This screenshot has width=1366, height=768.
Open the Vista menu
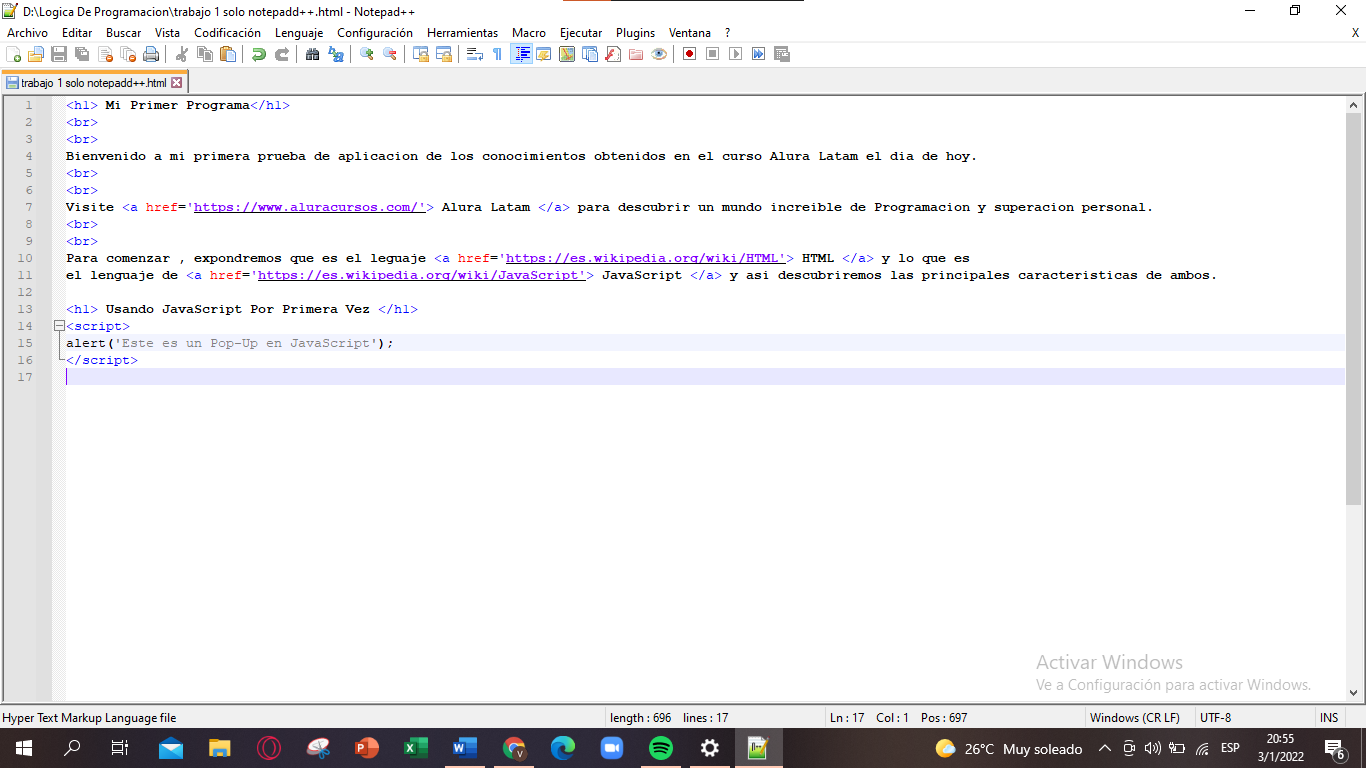[168, 33]
